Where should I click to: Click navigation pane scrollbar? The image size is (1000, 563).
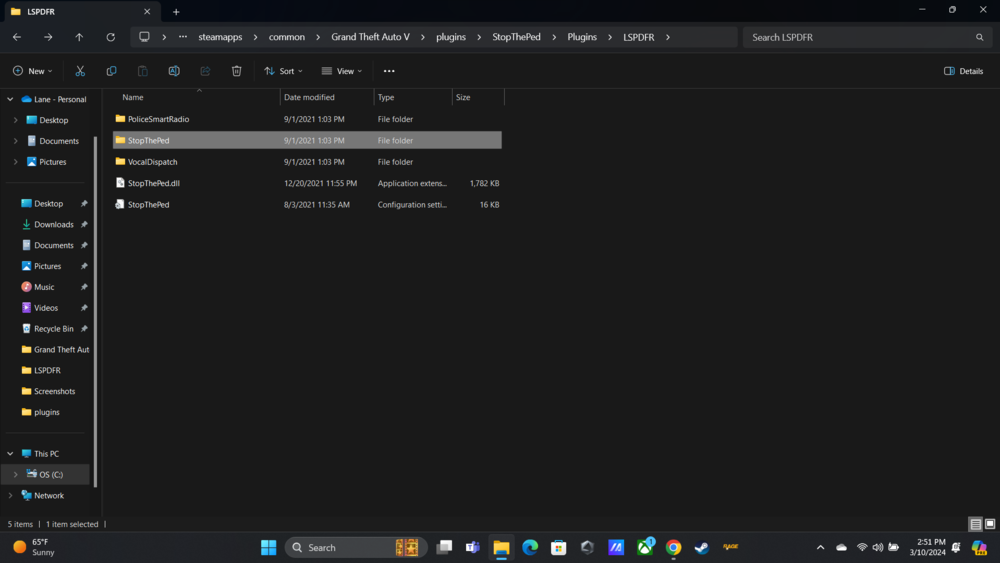96,311
